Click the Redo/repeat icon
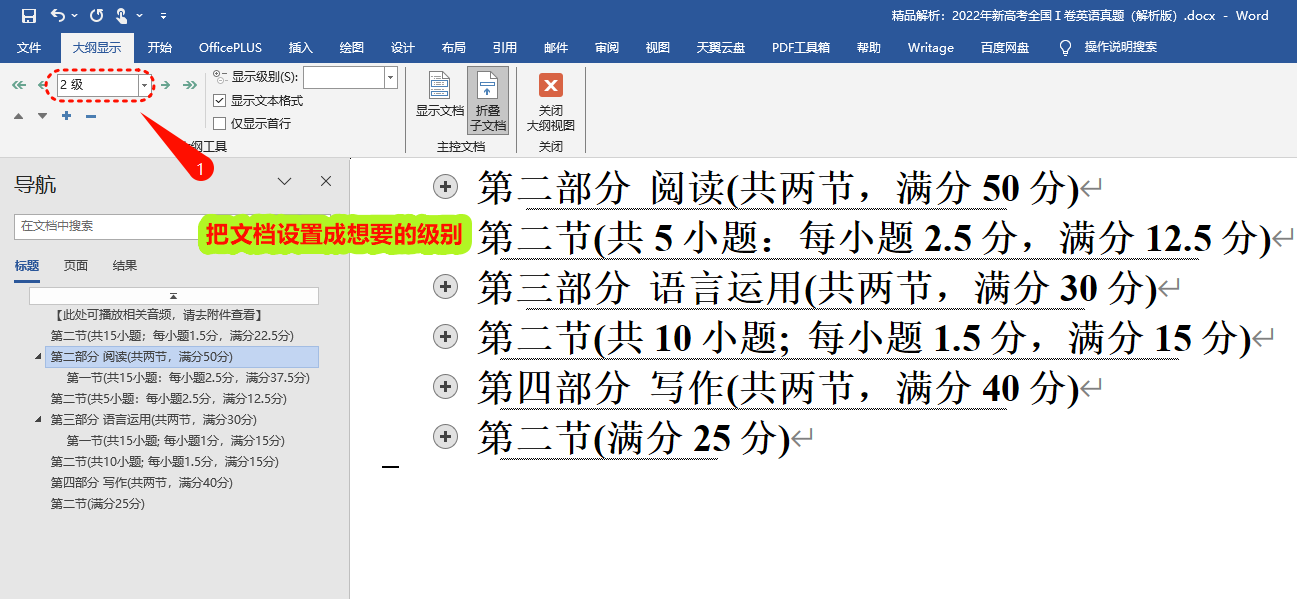Image resolution: width=1297 pixels, height=599 pixels. 96,15
